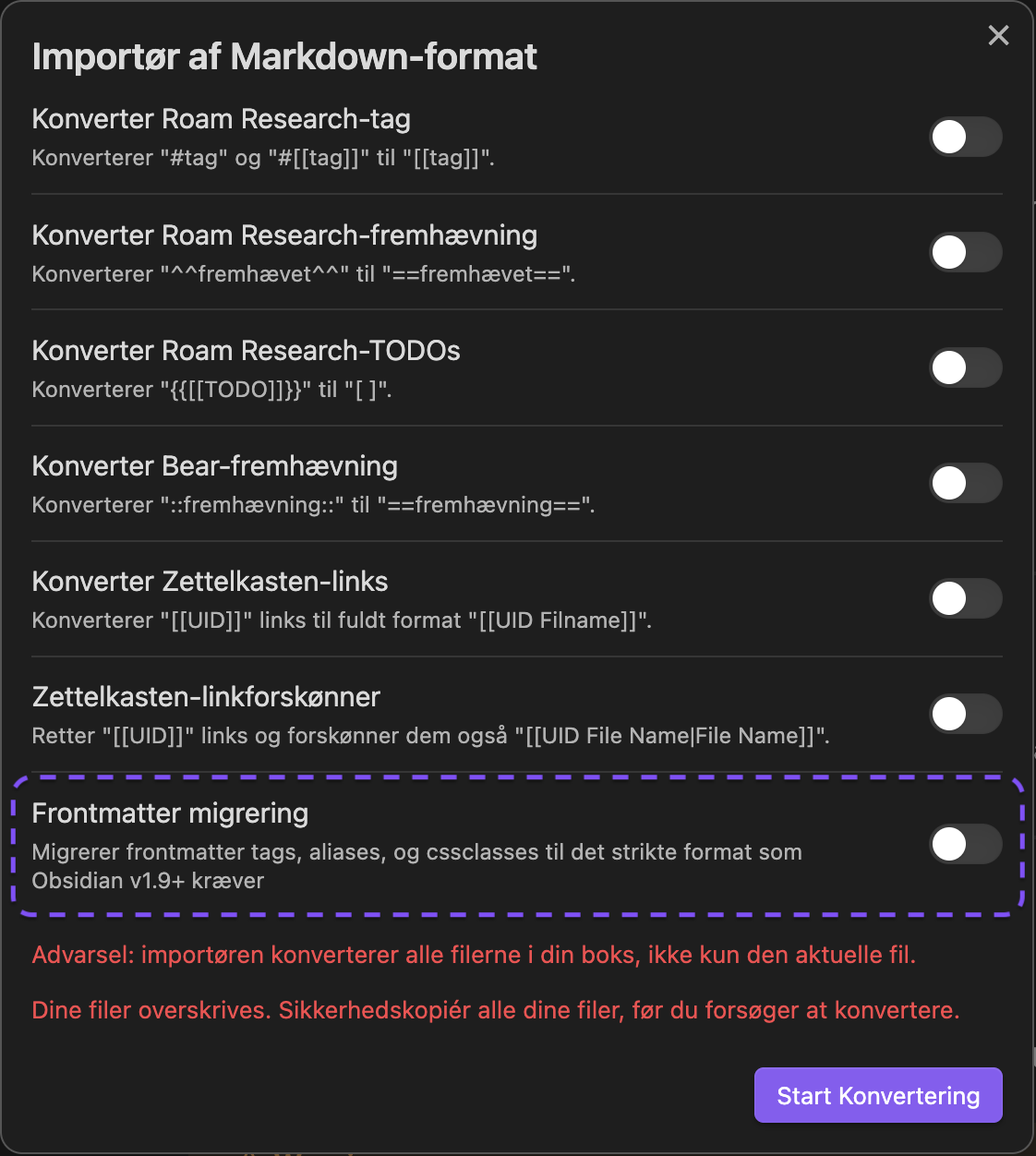Enable the Konverter Bear-fremhævning switch
1036x1156 pixels.
[965, 483]
